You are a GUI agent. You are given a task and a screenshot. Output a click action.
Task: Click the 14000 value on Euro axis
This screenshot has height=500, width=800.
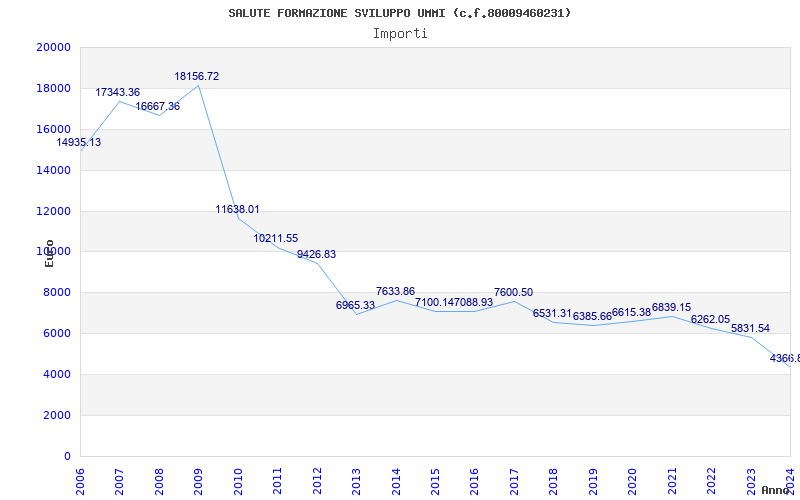53,170
